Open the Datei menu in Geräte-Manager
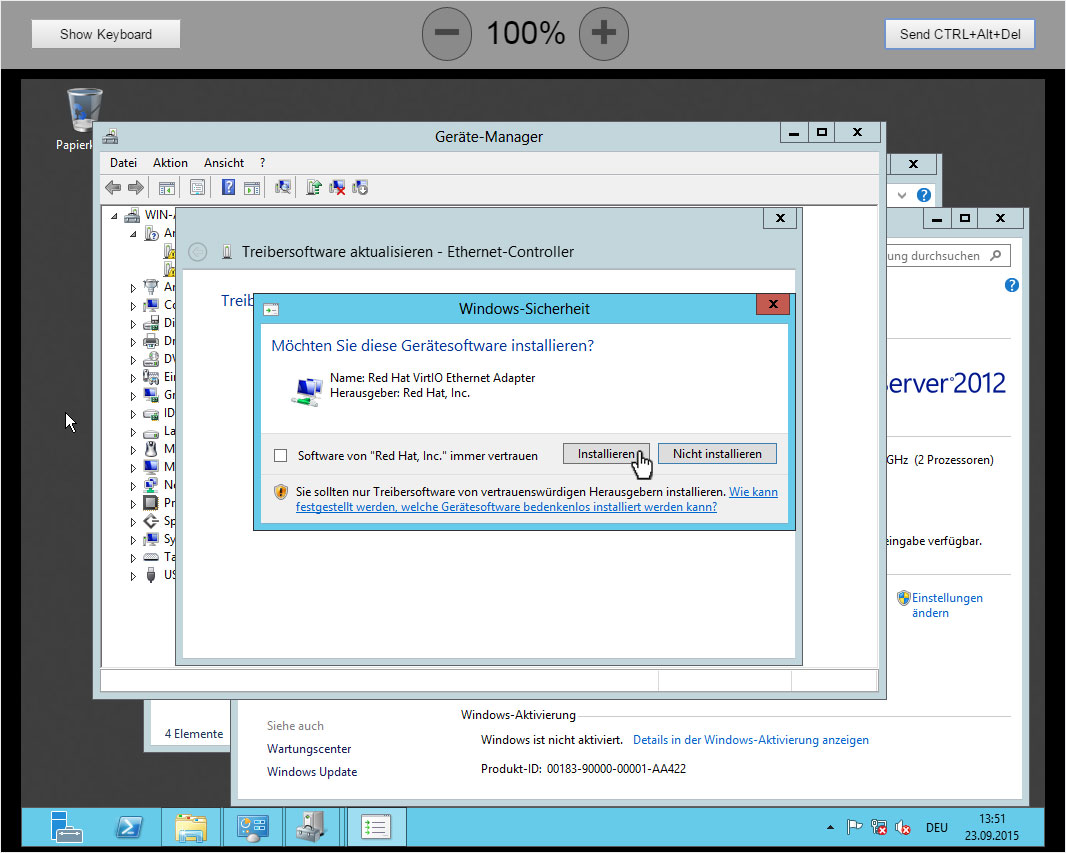1066x853 pixels. coord(123,162)
